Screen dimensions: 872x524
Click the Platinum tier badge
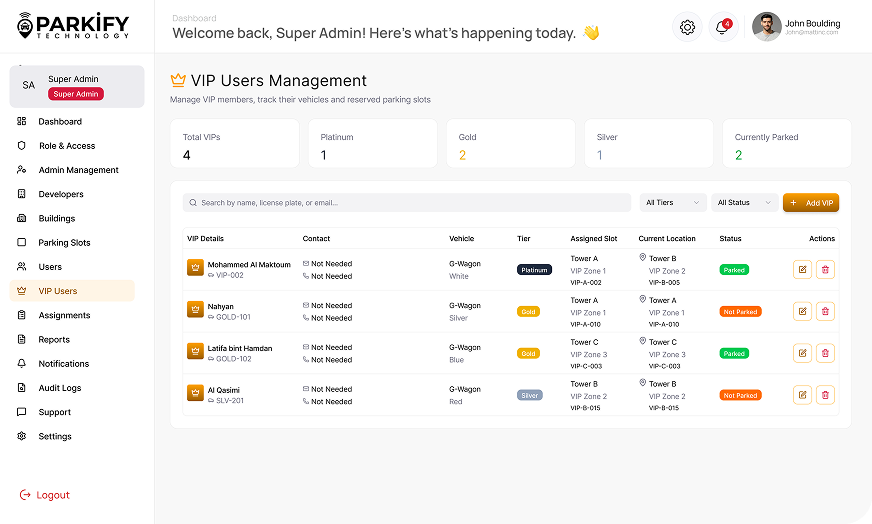(x=534, y=270)
